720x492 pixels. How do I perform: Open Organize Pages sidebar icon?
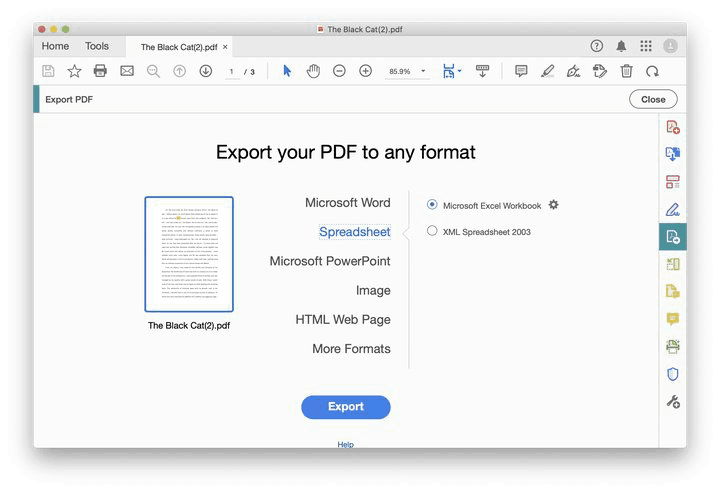(x=673, y=181)
